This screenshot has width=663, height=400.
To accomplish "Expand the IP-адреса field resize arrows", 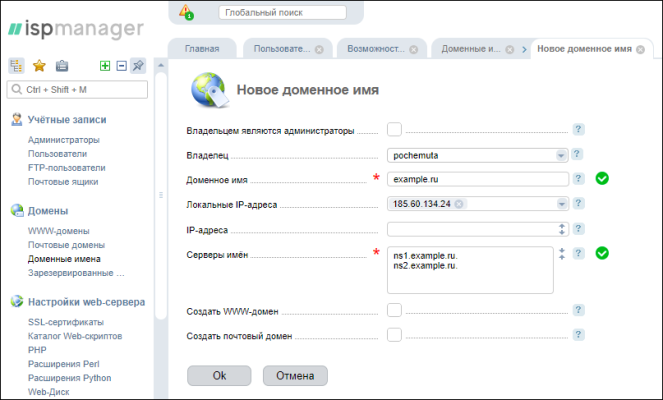I will click(562, 229).
